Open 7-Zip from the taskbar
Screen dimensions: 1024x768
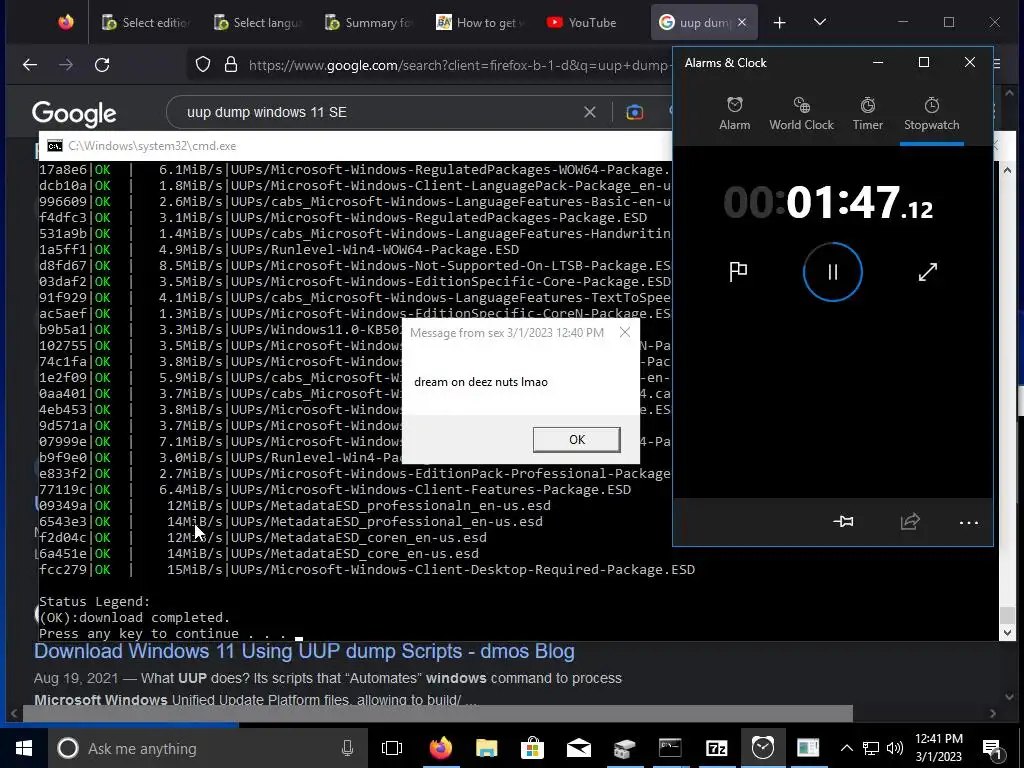tap(716, 748)
